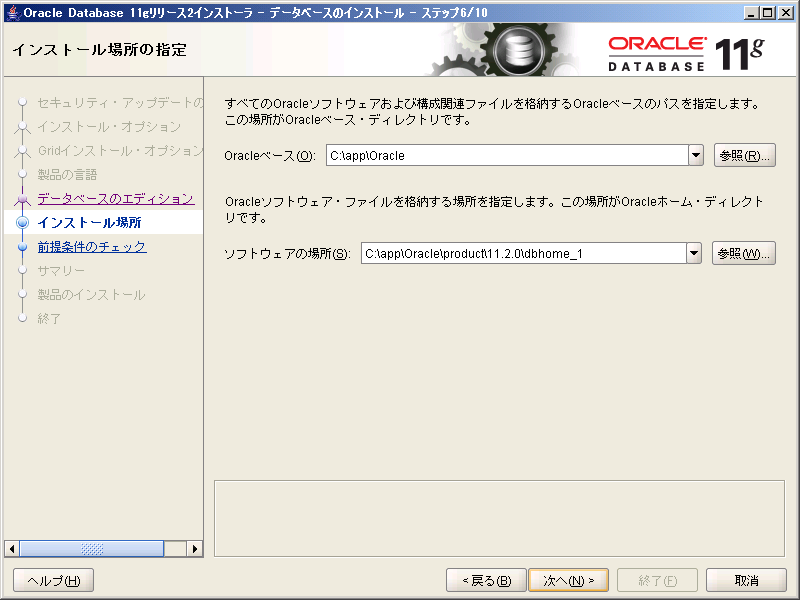Image resolution: width=800 pixels, height=600 pixels.
Task: Open the データベースのエディション step link
Action: click(115, 199)
